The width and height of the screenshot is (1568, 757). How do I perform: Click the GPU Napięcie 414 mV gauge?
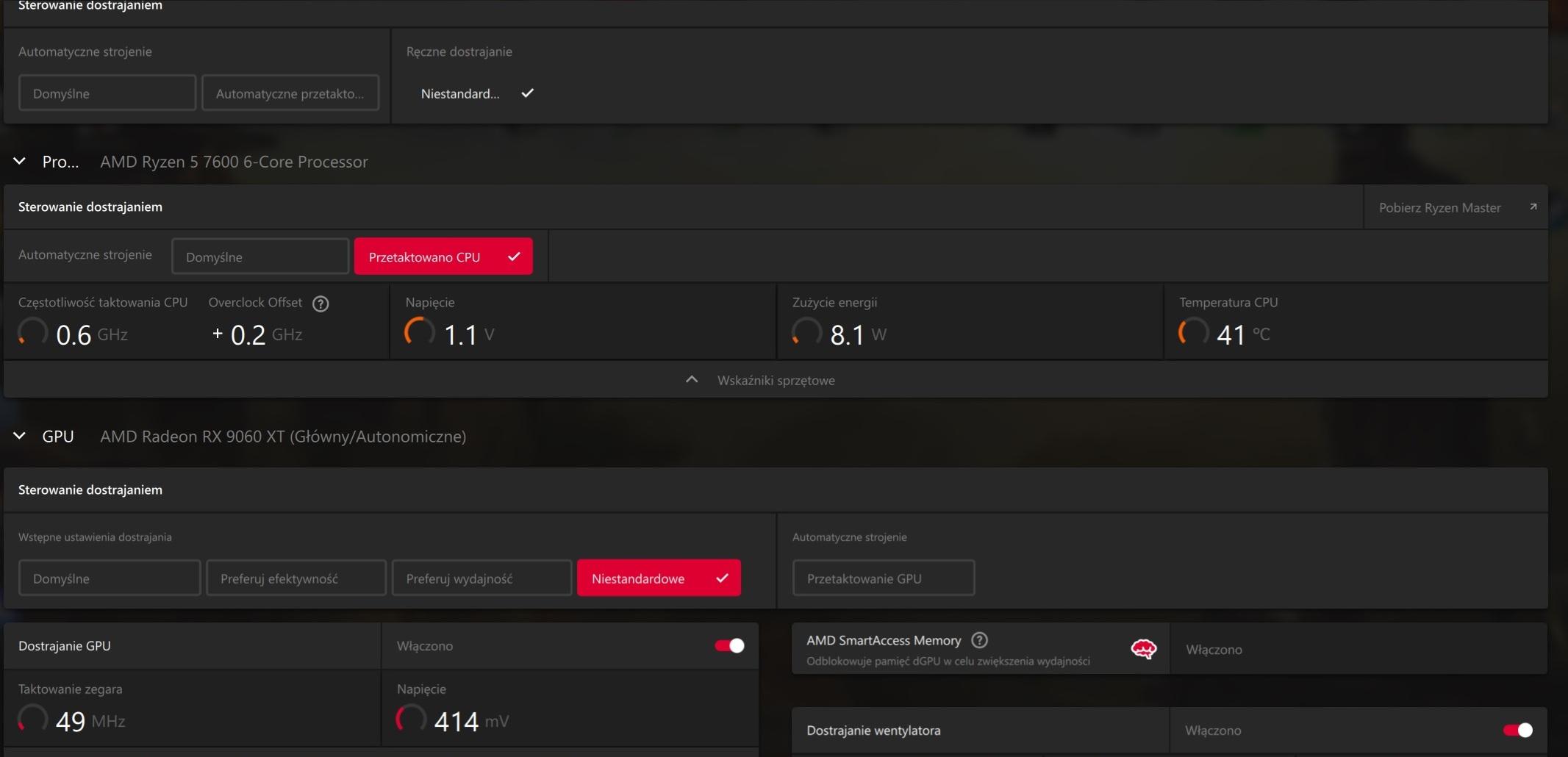(411, 719)
